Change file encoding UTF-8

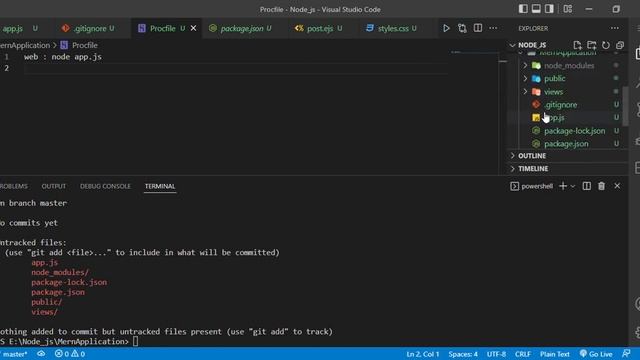496,354
